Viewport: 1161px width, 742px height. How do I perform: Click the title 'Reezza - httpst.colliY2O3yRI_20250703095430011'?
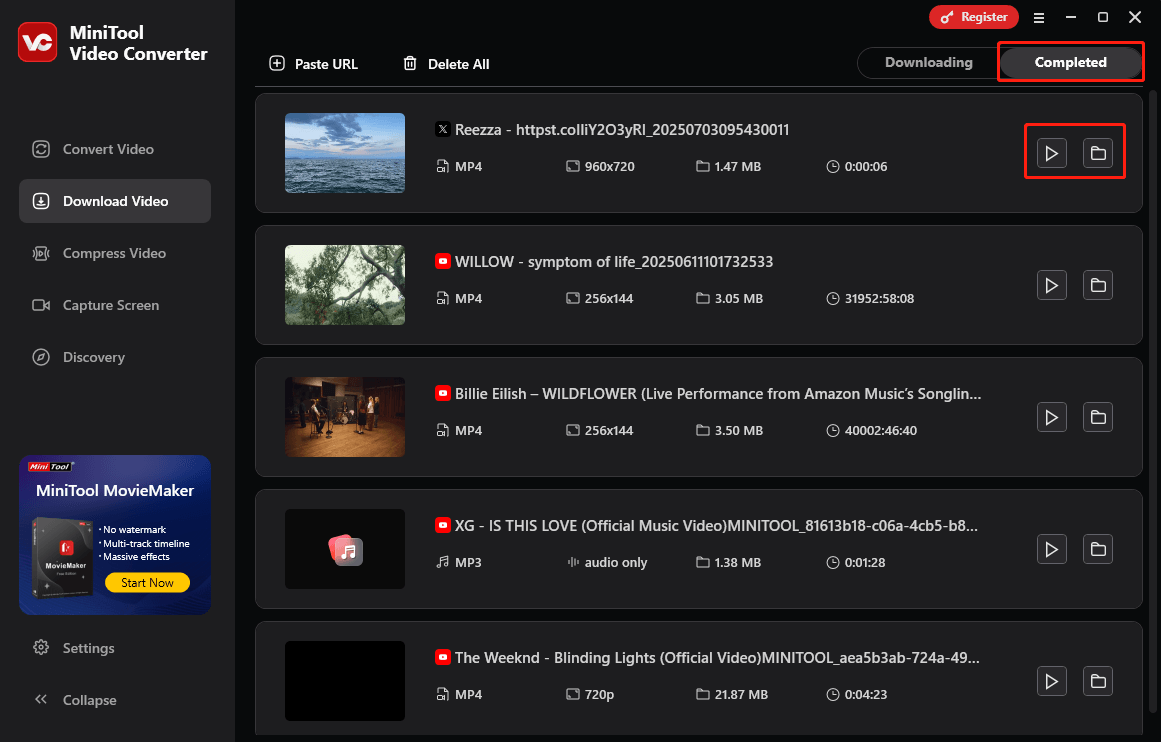pyautogui.click(x=622, y=130)
